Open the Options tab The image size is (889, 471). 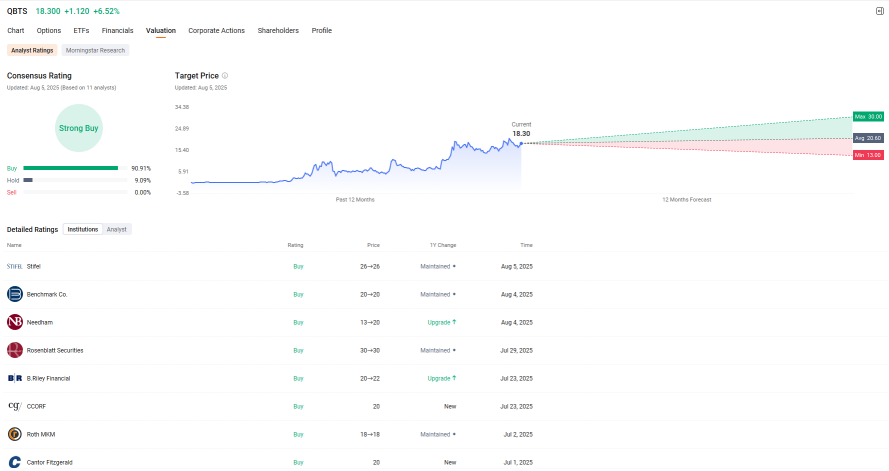[49, 31]
